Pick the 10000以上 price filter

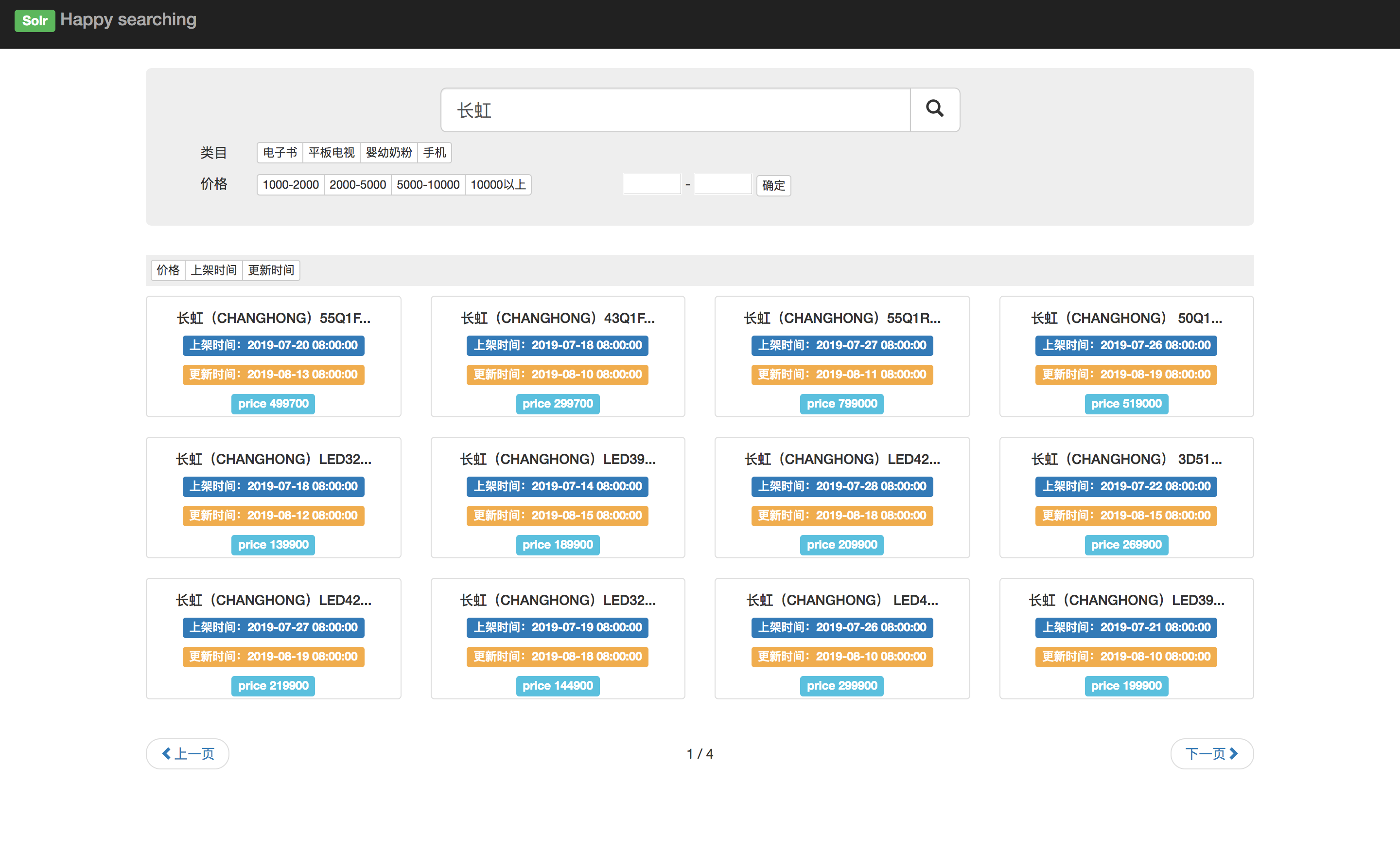click(x=498, y=185)
